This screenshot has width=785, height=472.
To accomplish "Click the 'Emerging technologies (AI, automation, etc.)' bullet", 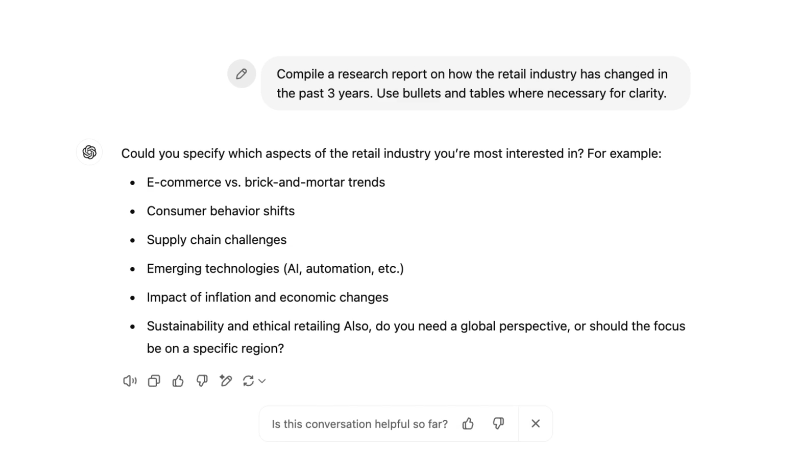I will [275, 268].
